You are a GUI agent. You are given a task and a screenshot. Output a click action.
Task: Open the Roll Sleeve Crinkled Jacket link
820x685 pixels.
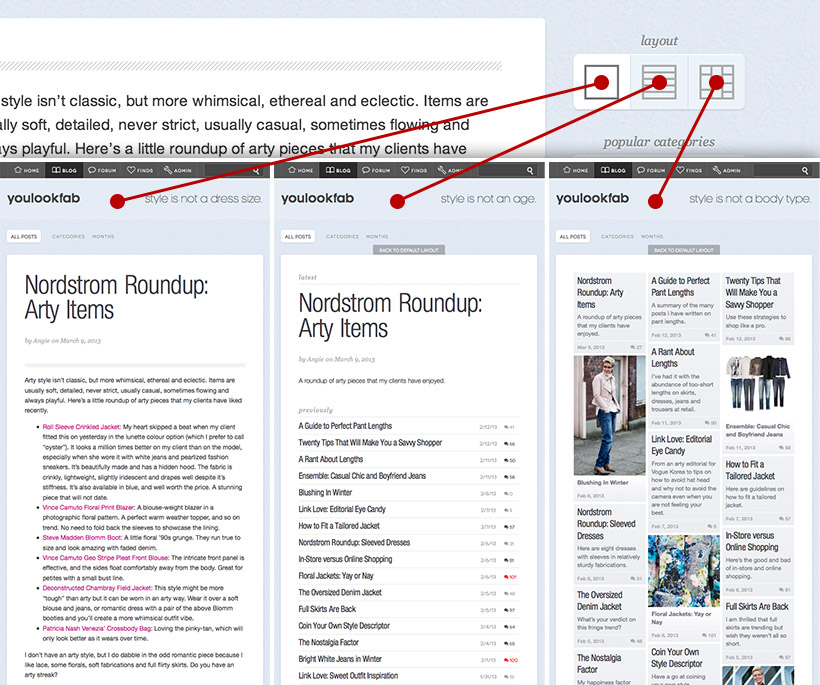pyautogui.click(x=70, y=427)
